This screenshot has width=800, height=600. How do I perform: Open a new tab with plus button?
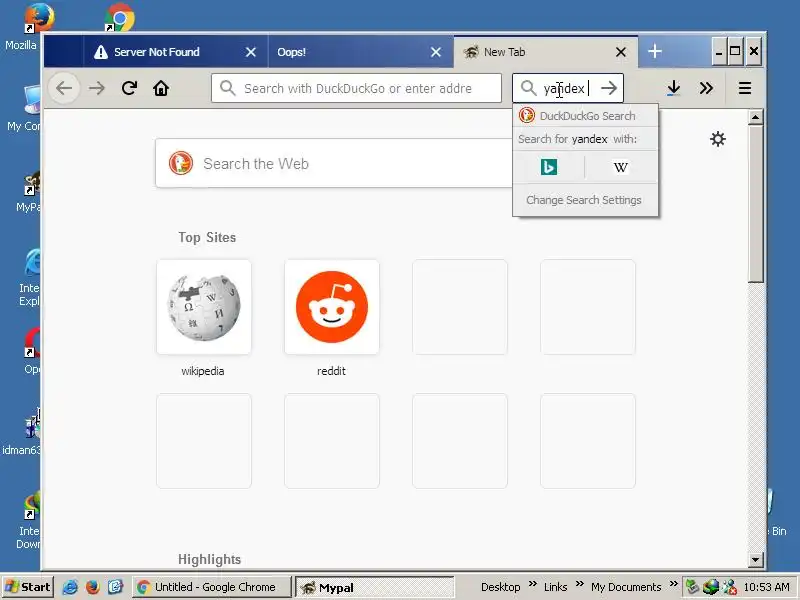pyautogui.click(x=655, y=52)
